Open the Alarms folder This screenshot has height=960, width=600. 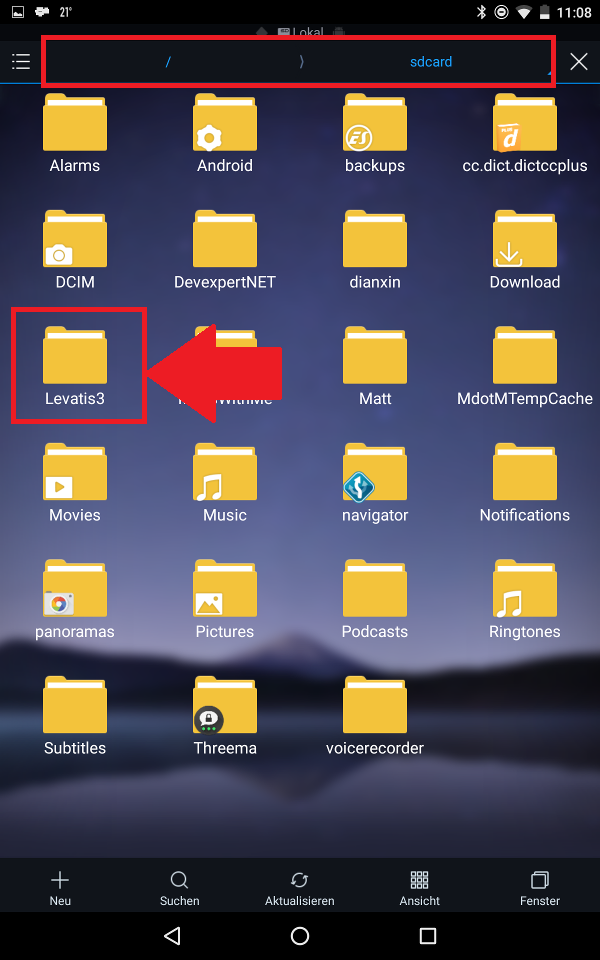click(75, 134)
